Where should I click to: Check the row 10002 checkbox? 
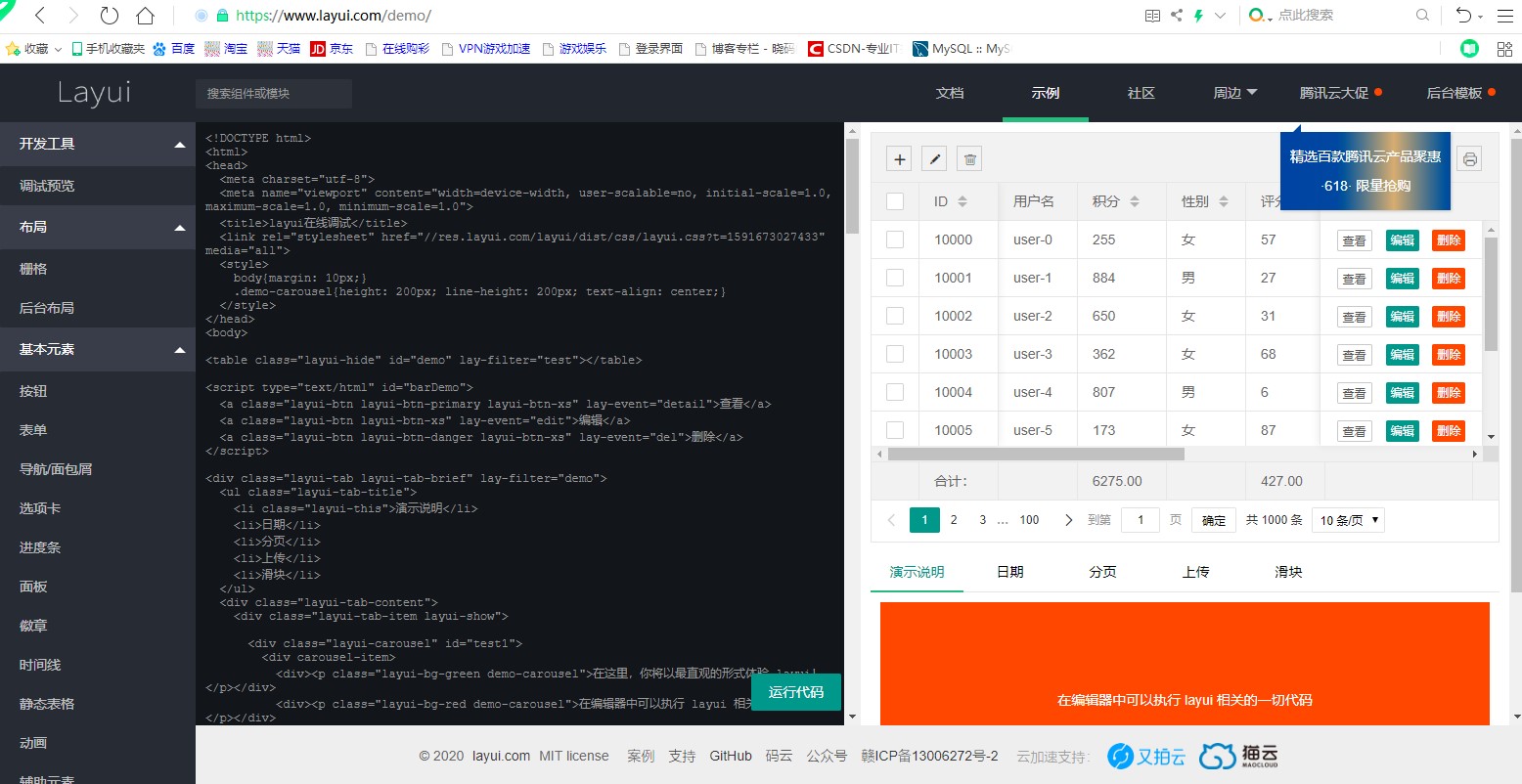point(895,316)
